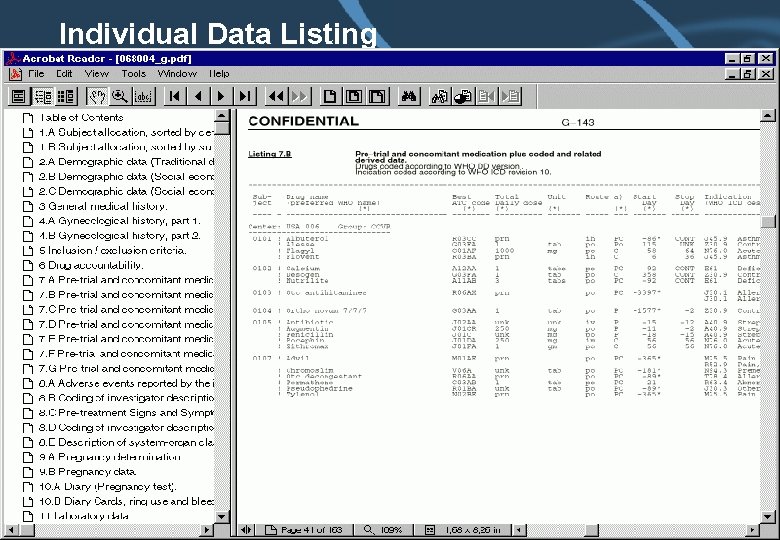
Task: Open bookmark 11 Laboratory data
Action: click(84, 516)
